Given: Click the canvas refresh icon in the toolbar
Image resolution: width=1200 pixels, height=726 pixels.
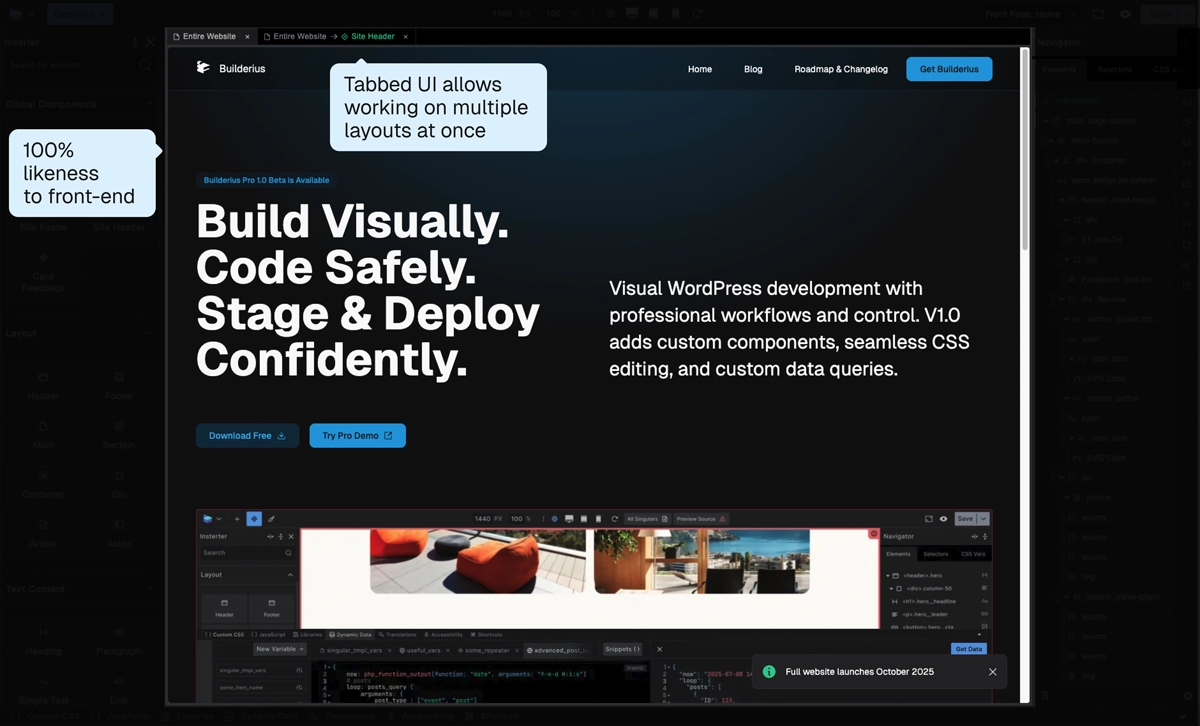Looking at the screenshot, I should (x=697, y=13).
